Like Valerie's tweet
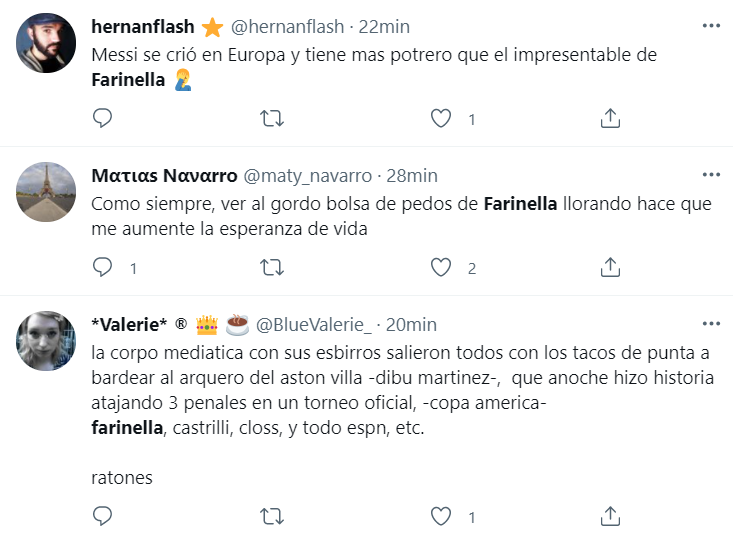 (441, 517)
